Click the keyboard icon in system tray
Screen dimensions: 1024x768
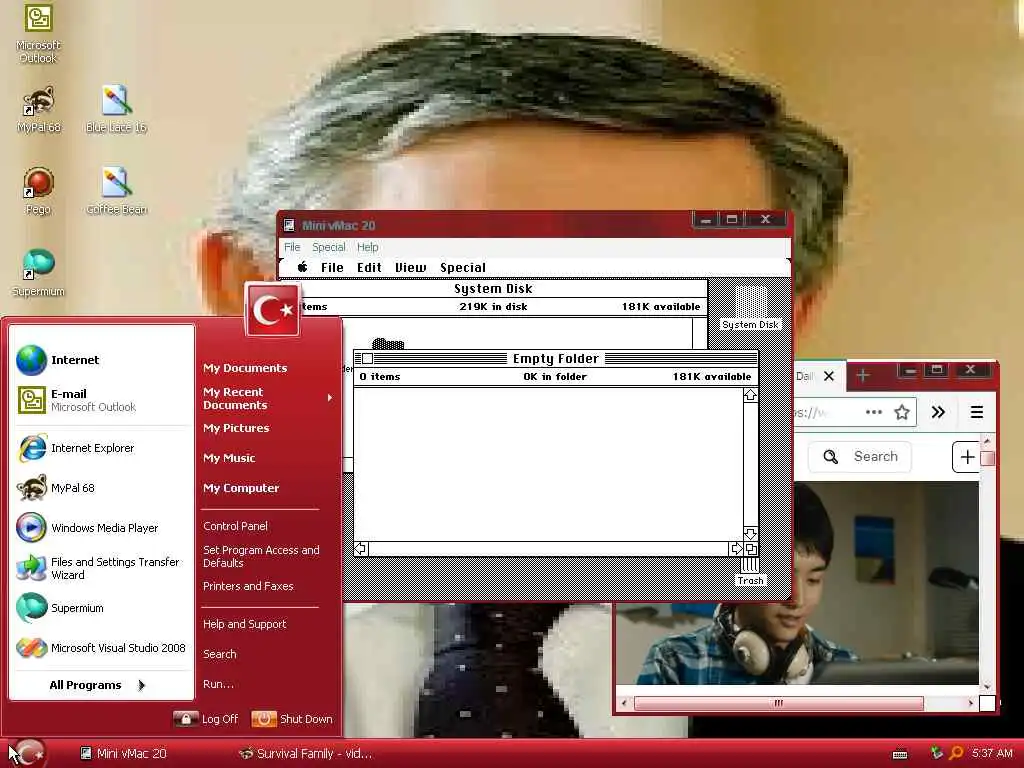pos(900,754)
